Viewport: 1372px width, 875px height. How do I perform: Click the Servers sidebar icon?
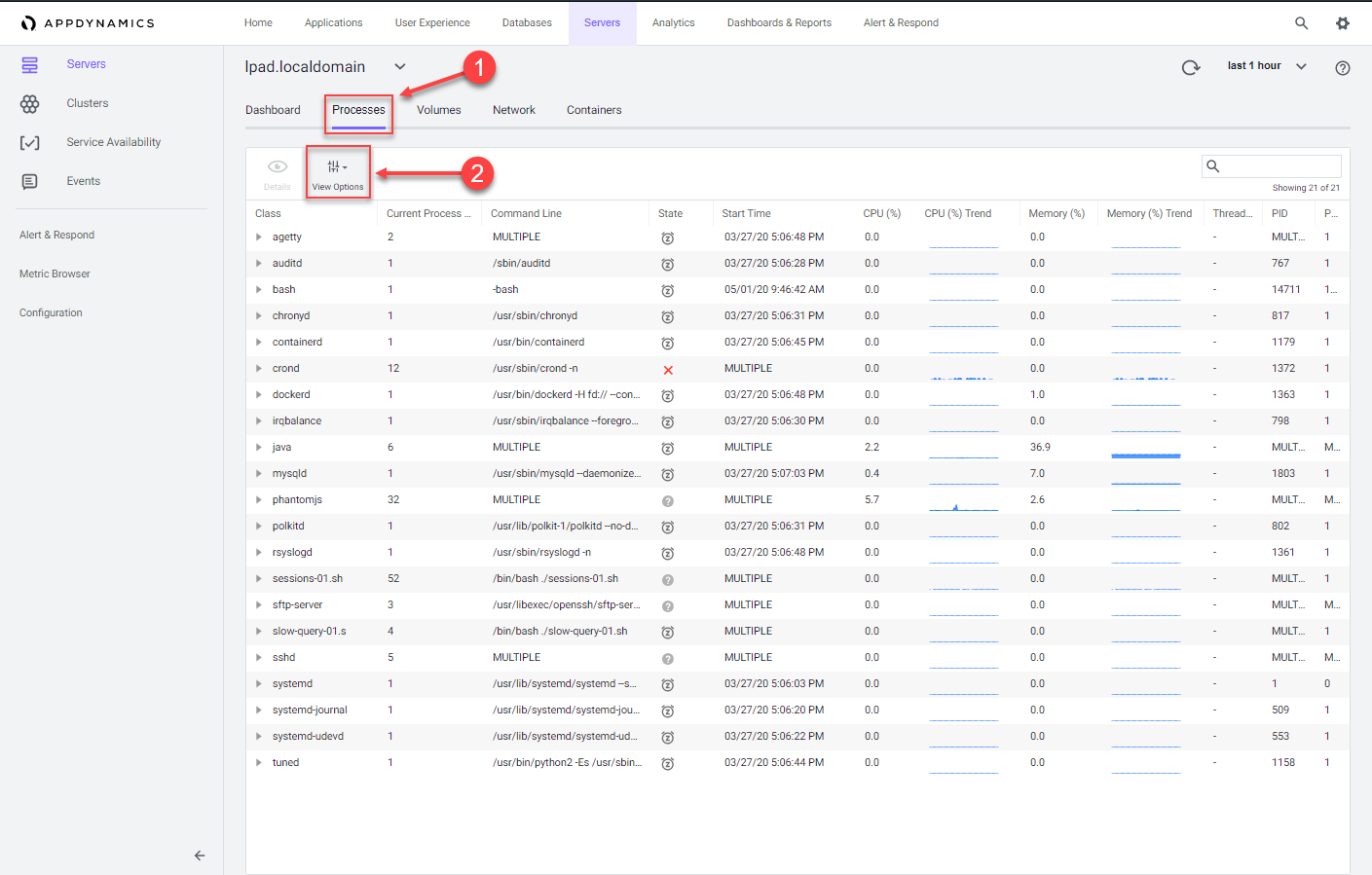(30, 65)
